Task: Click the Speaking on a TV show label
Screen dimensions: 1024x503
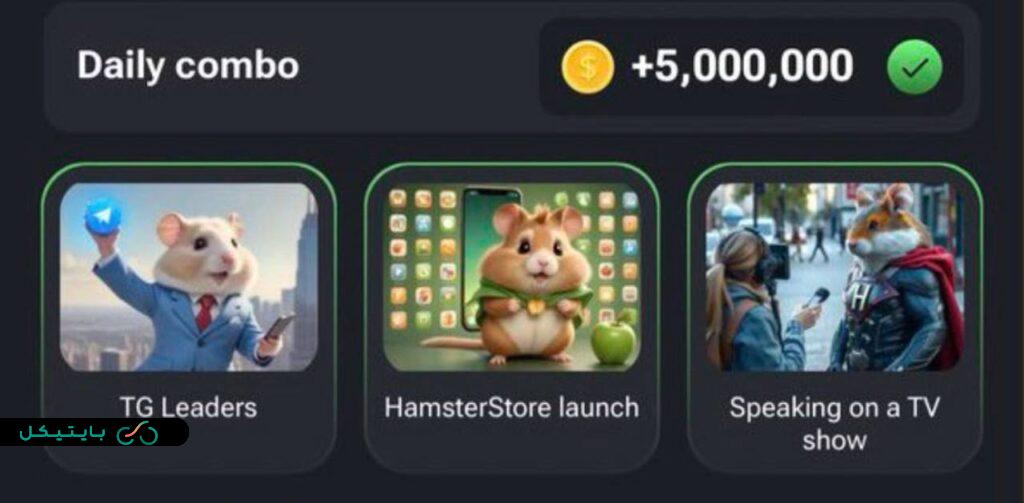Action: 835,423
